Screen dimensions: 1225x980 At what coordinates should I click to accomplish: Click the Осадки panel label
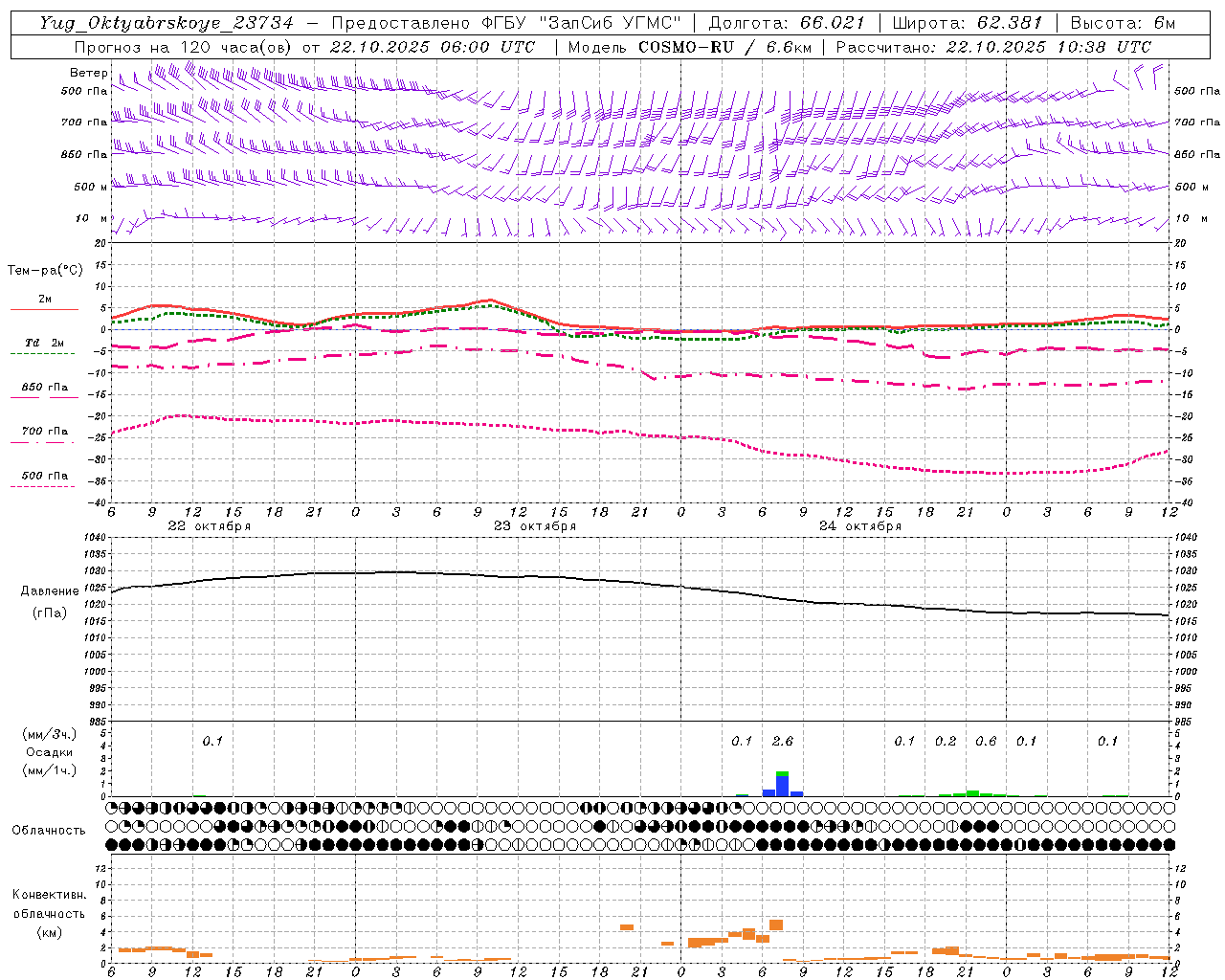click(x=49, y=752)
